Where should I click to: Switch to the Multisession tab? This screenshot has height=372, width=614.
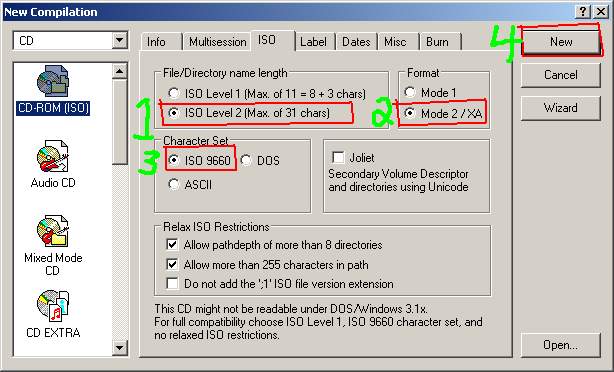217,42
